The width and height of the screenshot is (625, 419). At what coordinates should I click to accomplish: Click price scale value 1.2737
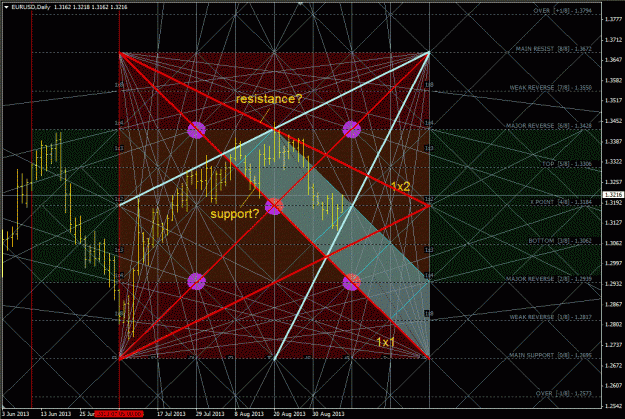coord(613,344)
